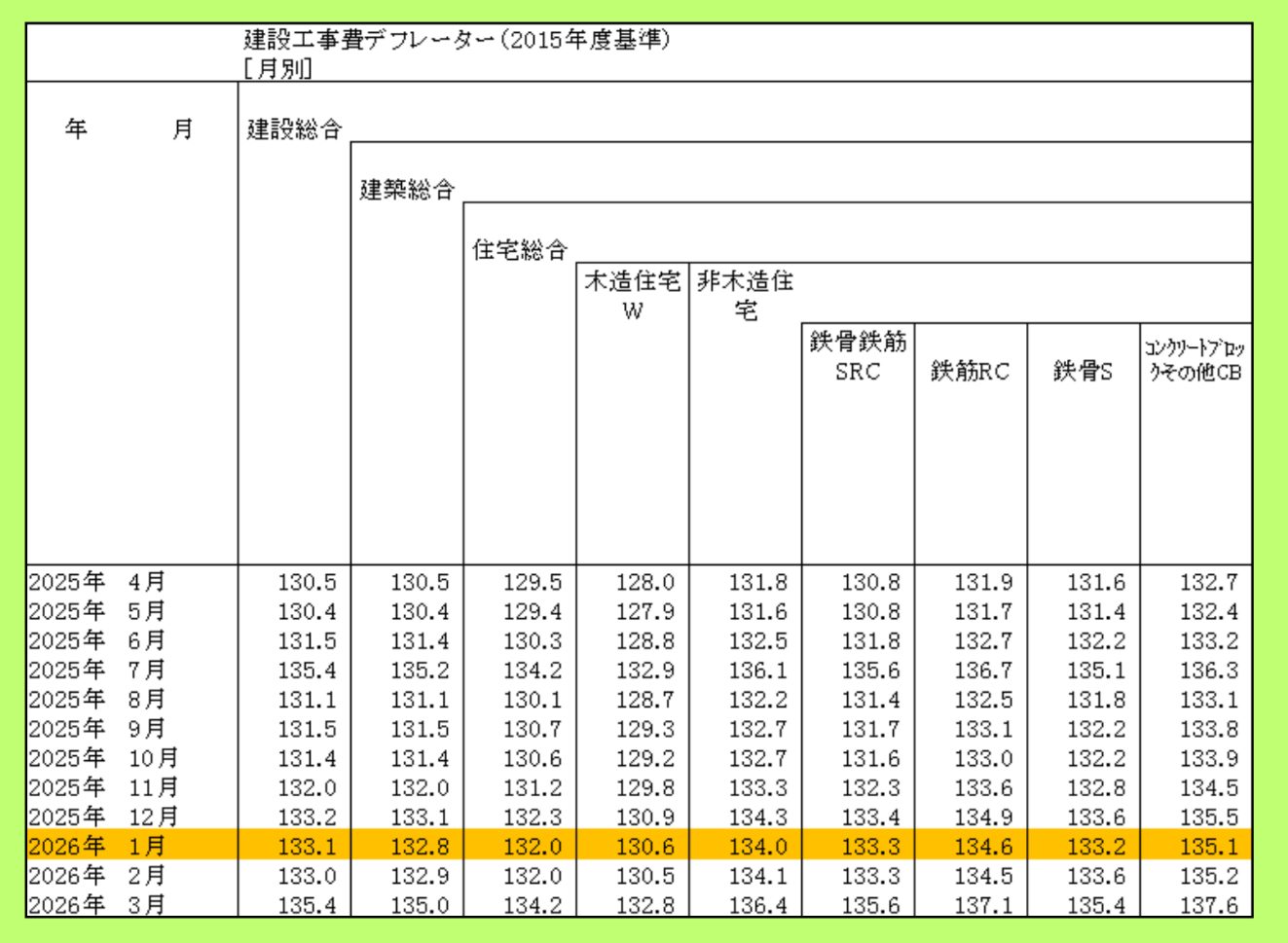This screenshot has height=943, width=1288.
Task: Click 137.1 in the 2026年 3月 row
Action: (x=983, y=905)
